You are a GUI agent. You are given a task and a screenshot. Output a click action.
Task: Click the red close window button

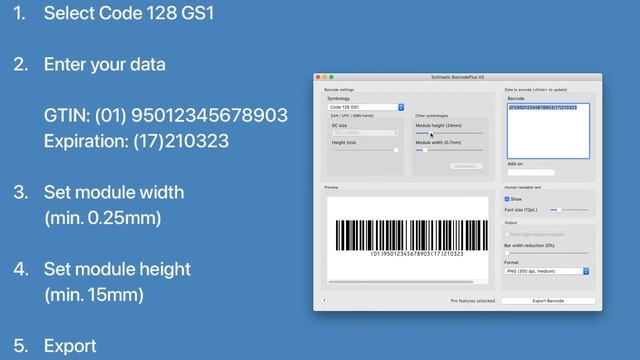pos(318,77)
